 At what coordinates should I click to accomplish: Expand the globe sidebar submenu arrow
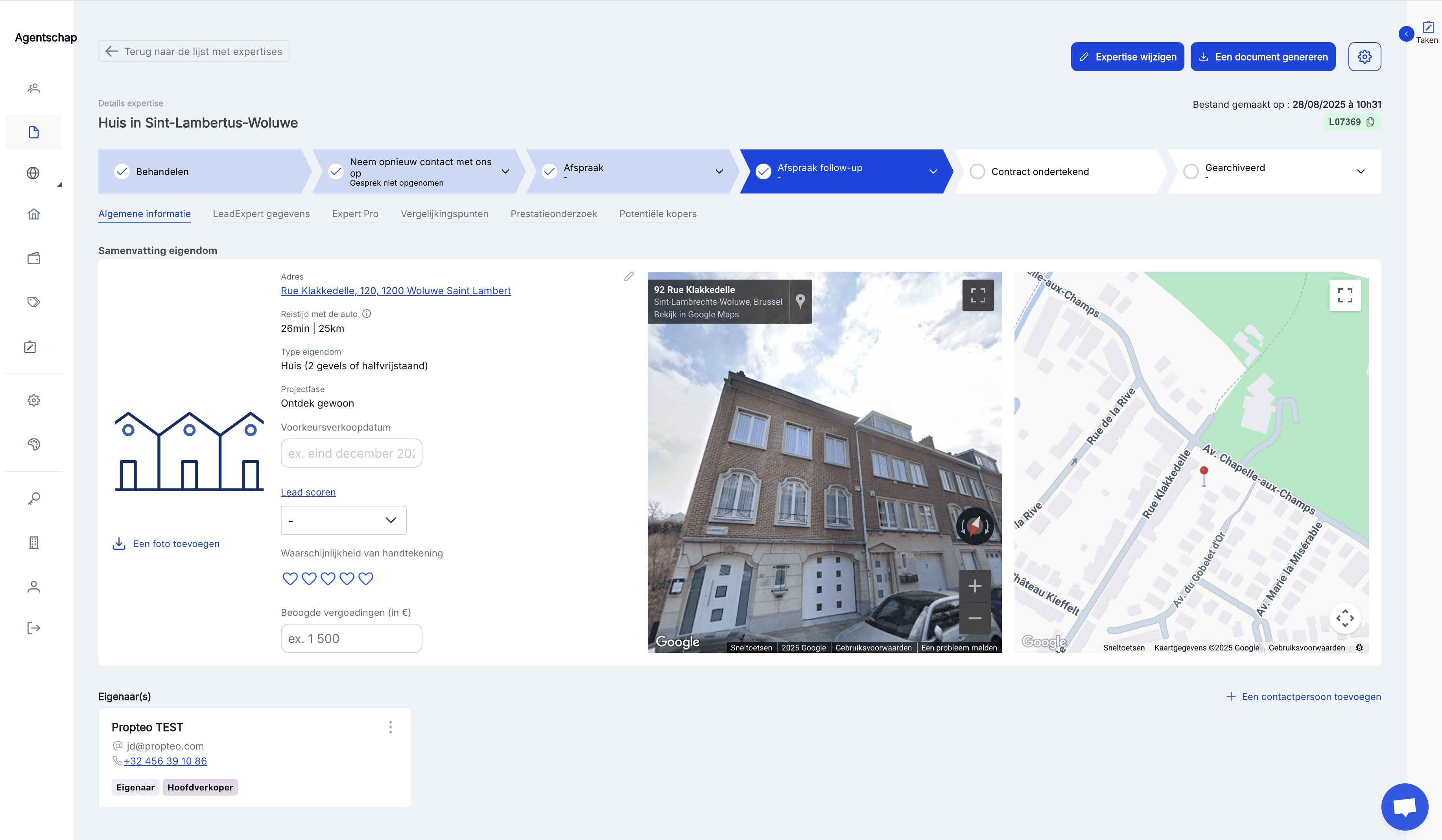pos(59,185)
